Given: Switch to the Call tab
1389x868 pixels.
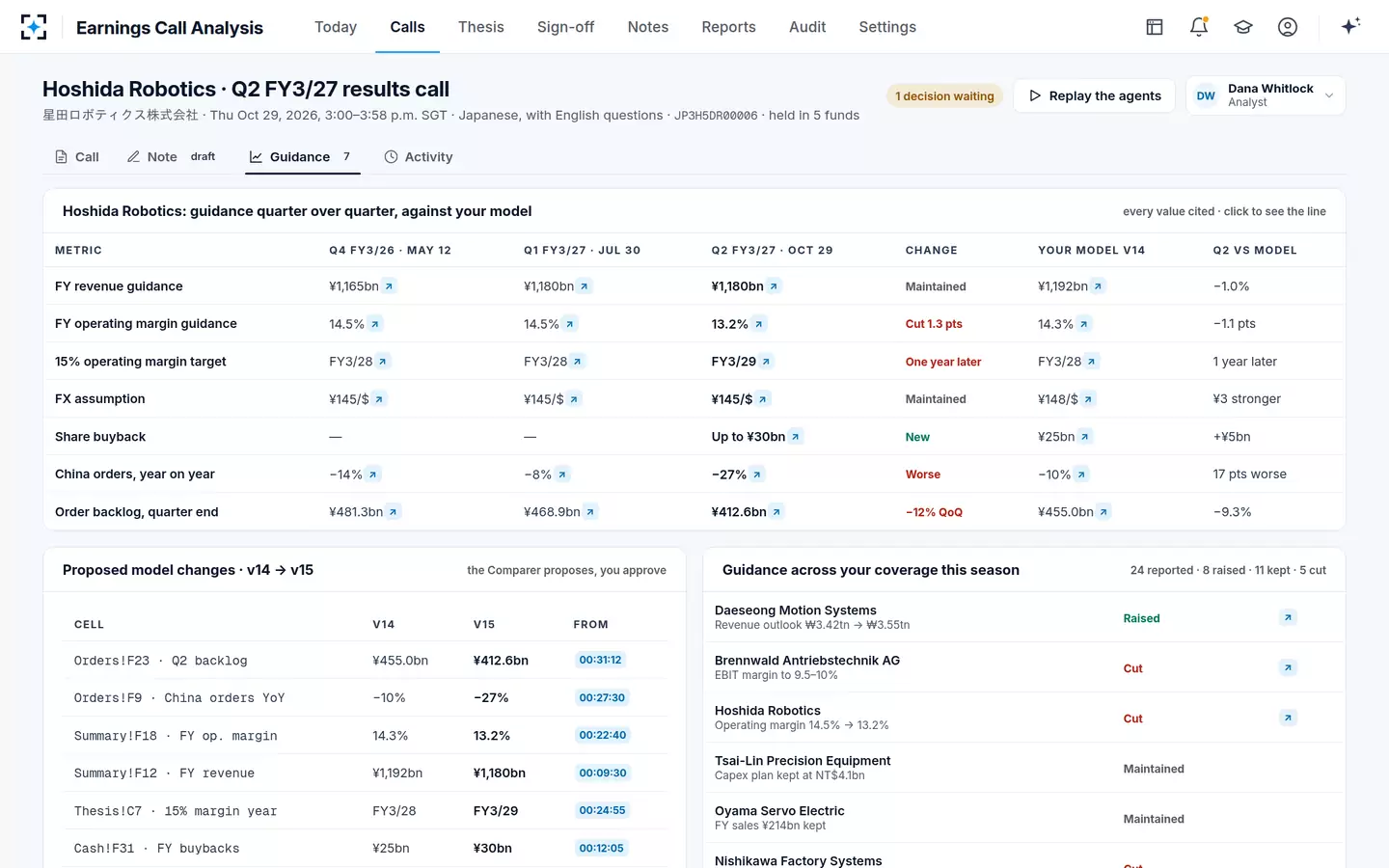Looking at the screenshot, I should (x=77, y=157).
